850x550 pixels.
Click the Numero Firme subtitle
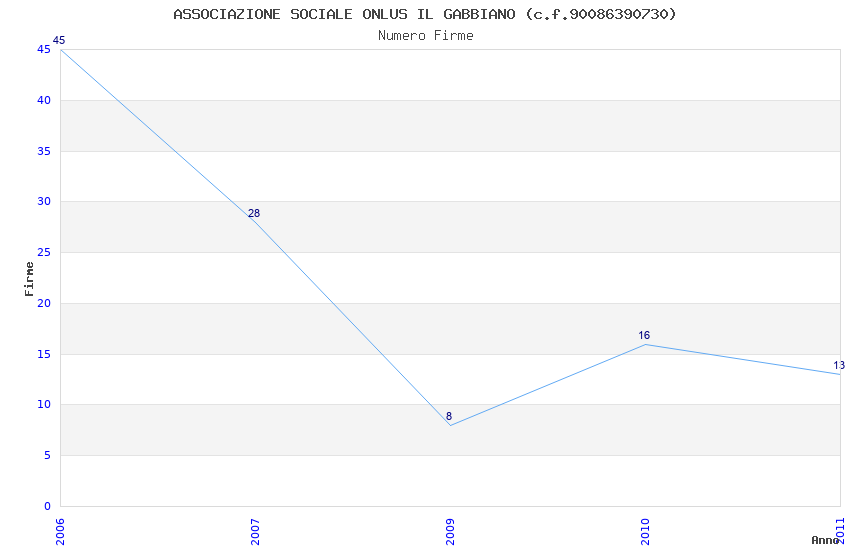(426, 36)
